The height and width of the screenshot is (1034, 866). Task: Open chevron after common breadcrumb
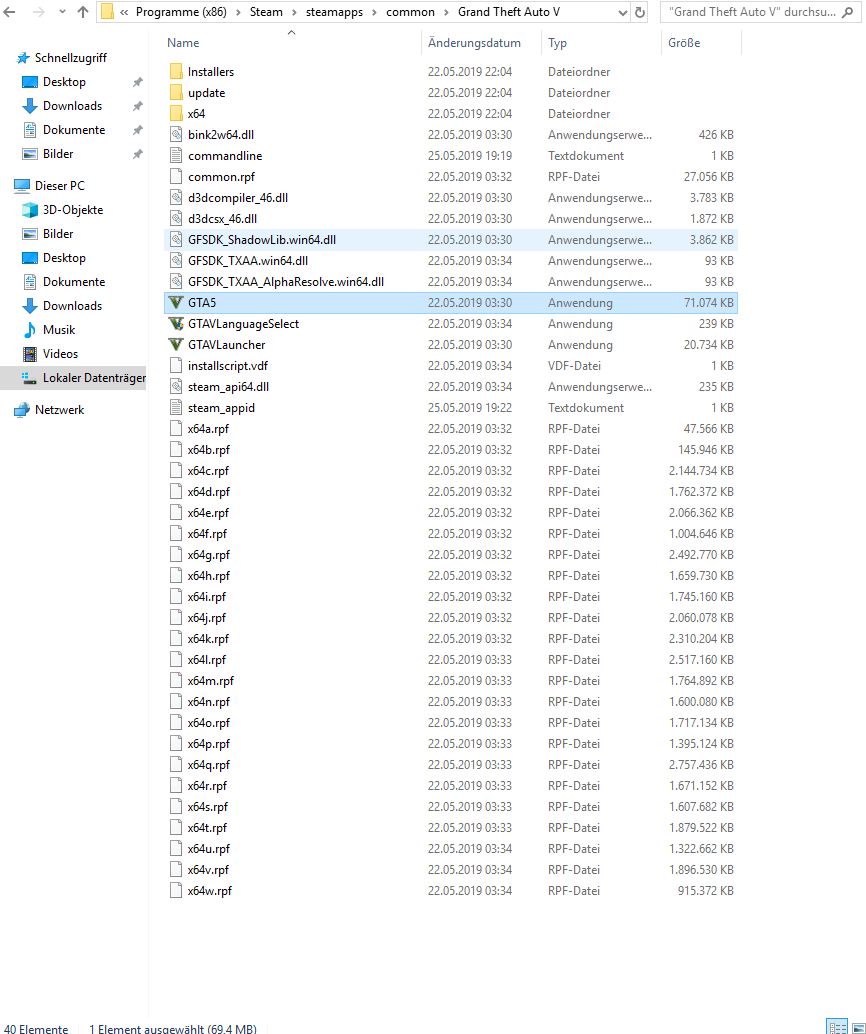point(446,12)
